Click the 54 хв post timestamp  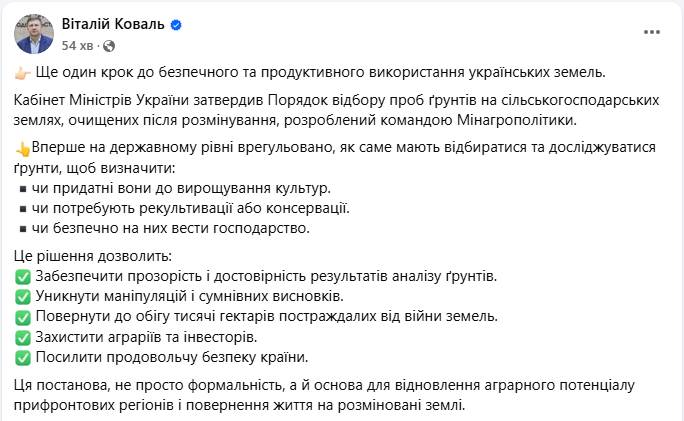point(78,46)
